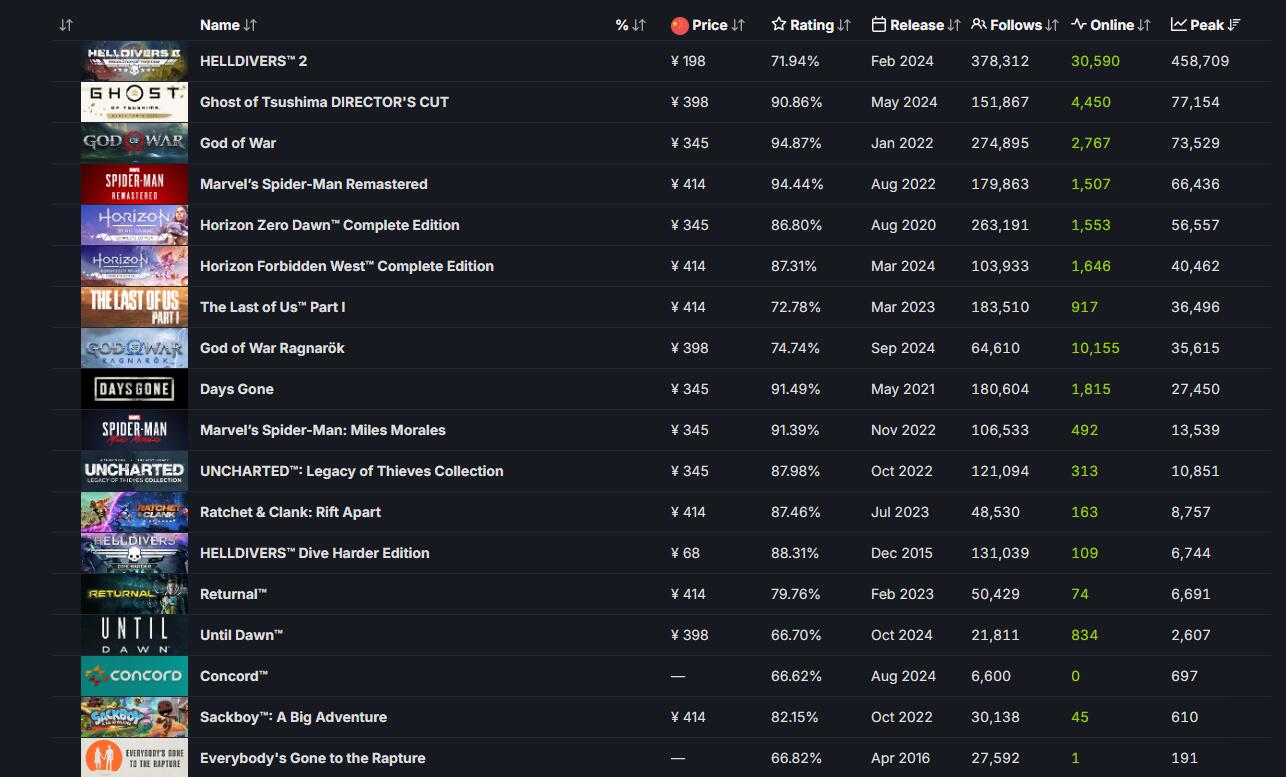Image resolution: width=1286 pixels, height=777 pixels.
Task: Sort table by Name column header
Action: coord(228,25)
